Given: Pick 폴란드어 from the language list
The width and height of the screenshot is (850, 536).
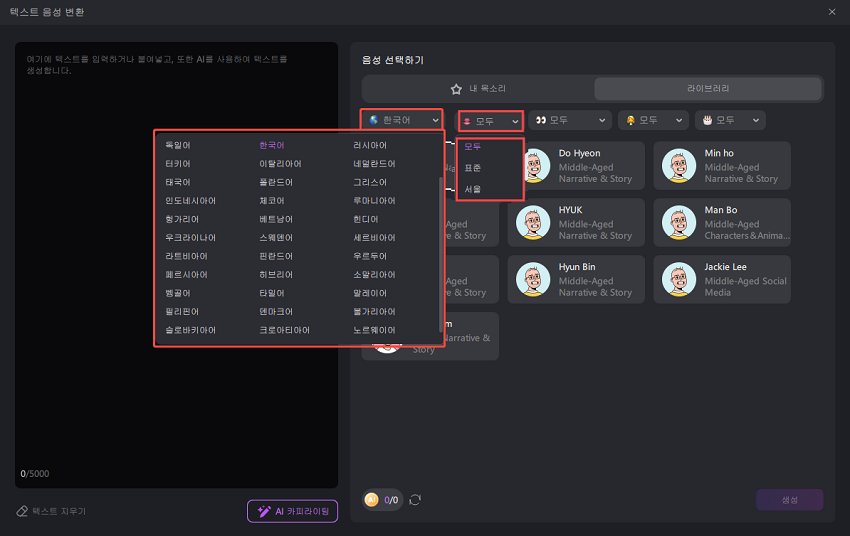Looking at the screenshot, I should [276, 182].
